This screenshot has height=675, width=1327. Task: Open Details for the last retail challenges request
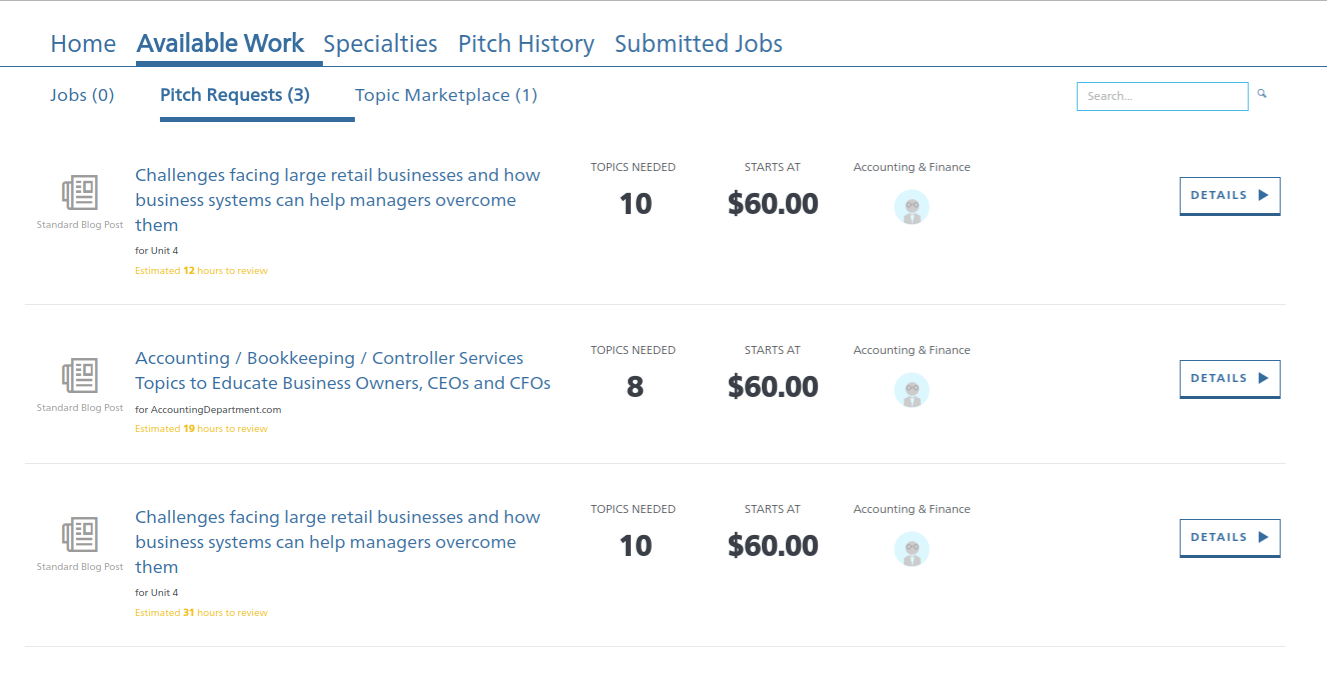(x=1230, y=538)
